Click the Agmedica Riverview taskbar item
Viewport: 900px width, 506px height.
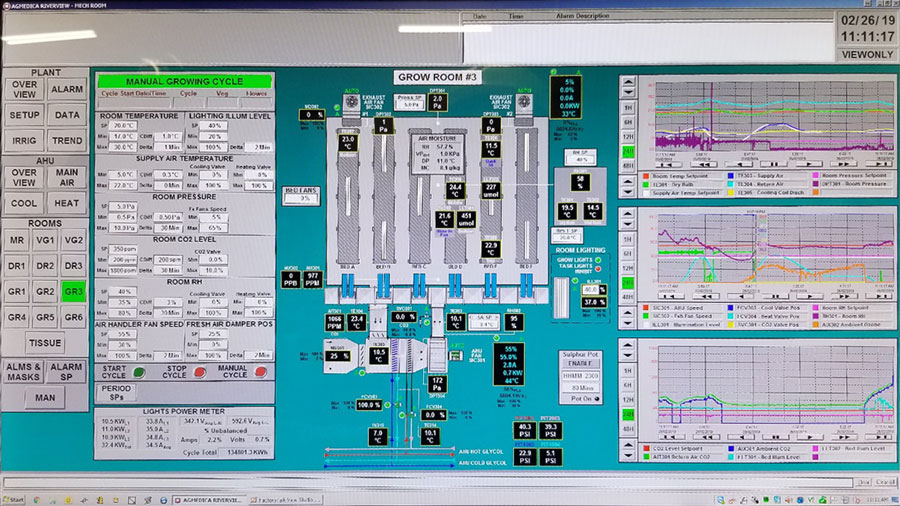click(x=210, y=500)
